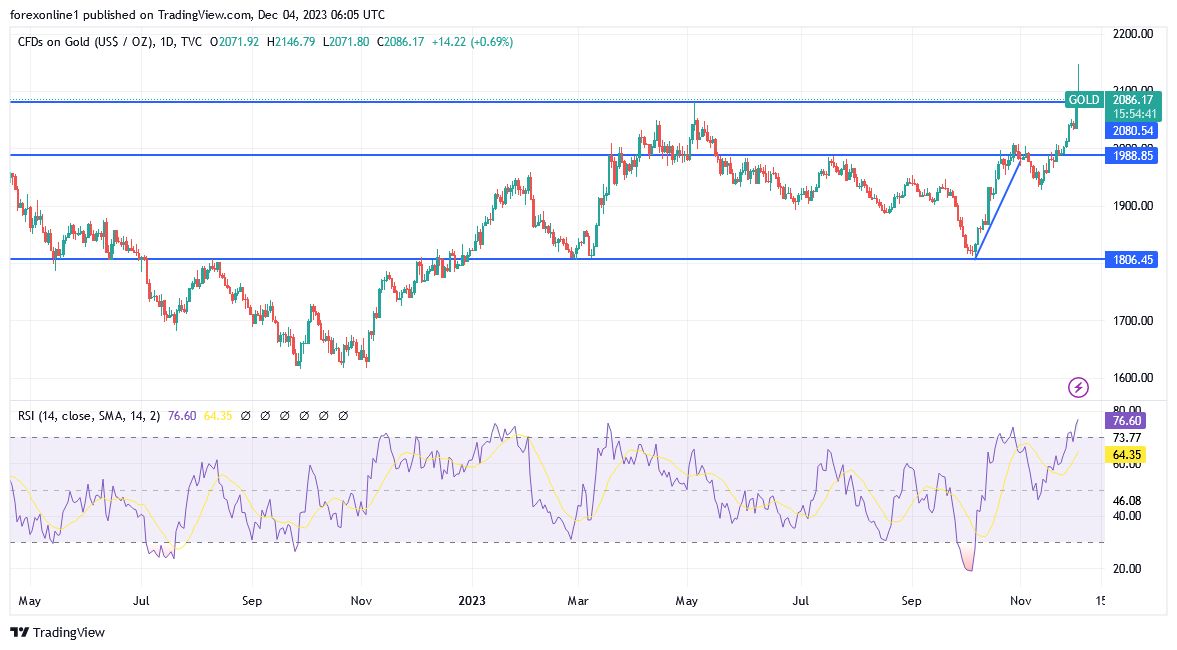Toggle the first hidden-plot circle in RSI legend

tap(246, 416)
